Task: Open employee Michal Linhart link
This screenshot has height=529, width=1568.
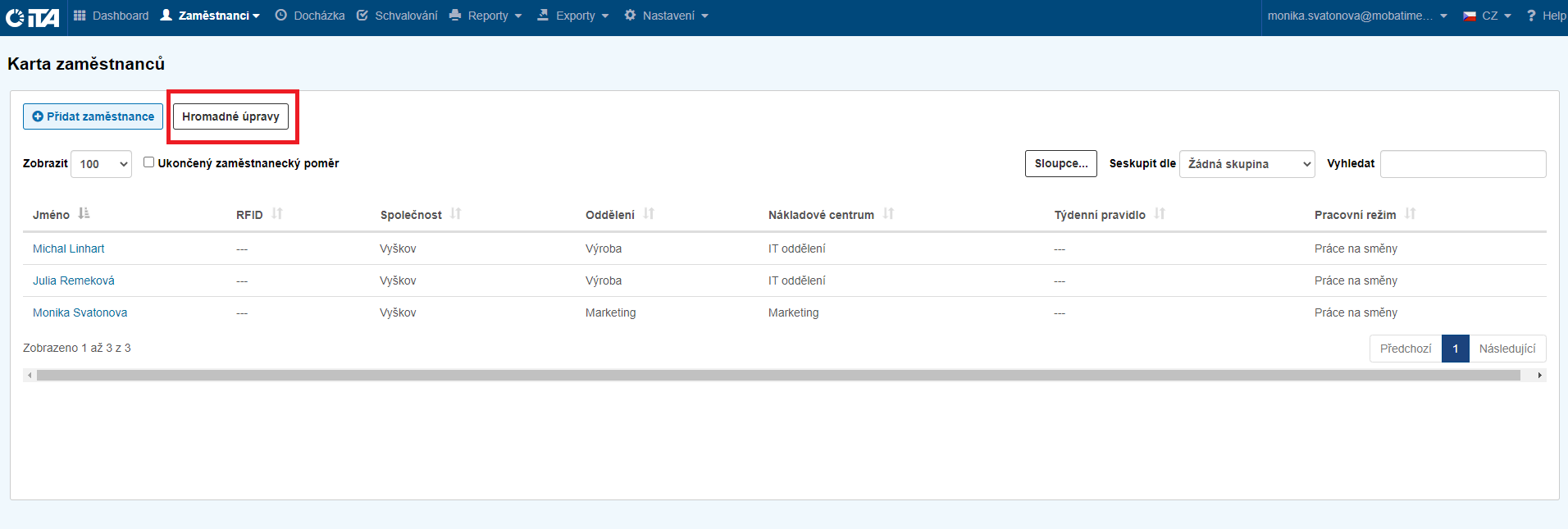Action: tap(69, 249)
